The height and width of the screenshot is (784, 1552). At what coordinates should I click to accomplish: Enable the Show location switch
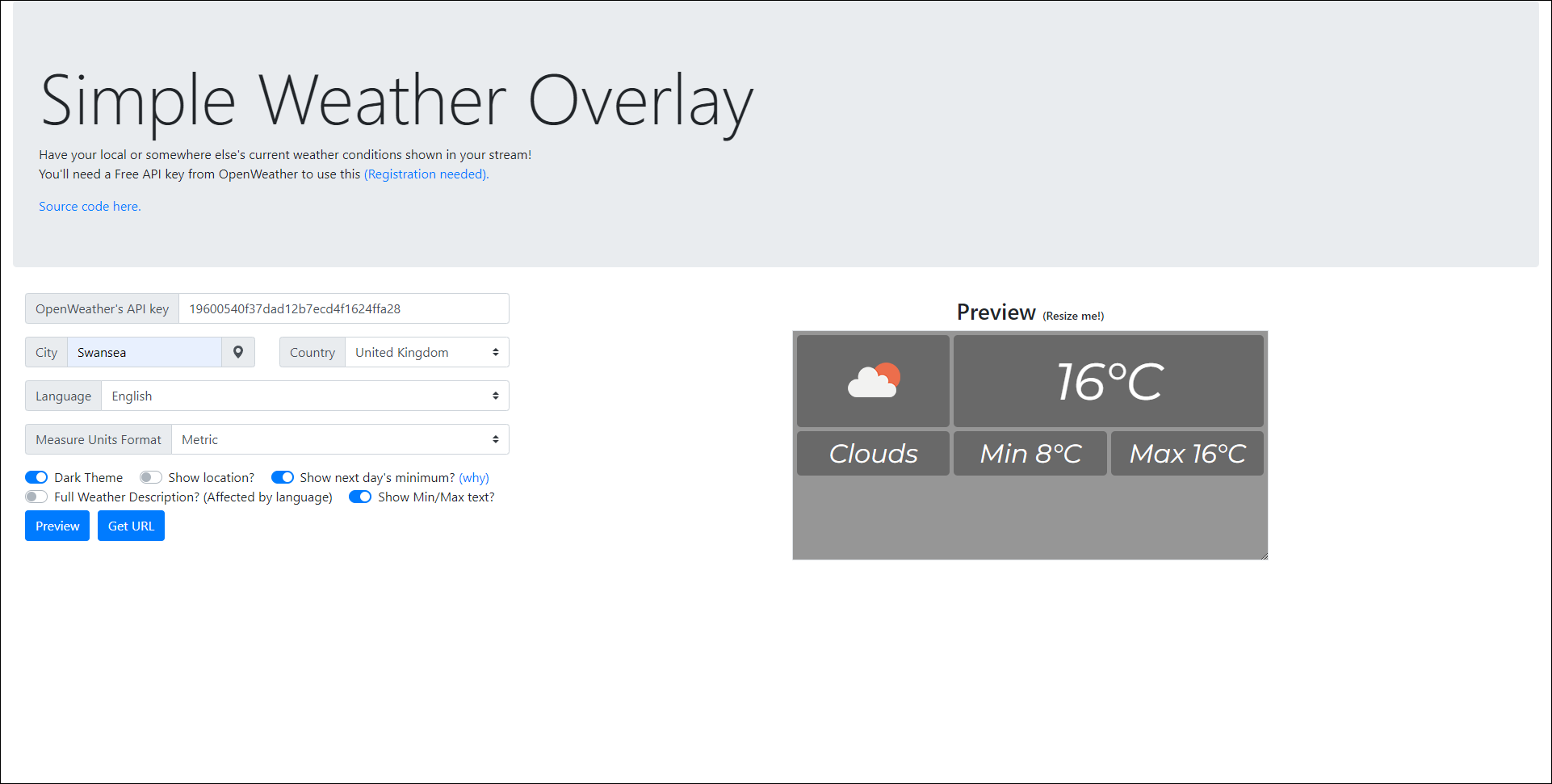coord(151,477)
